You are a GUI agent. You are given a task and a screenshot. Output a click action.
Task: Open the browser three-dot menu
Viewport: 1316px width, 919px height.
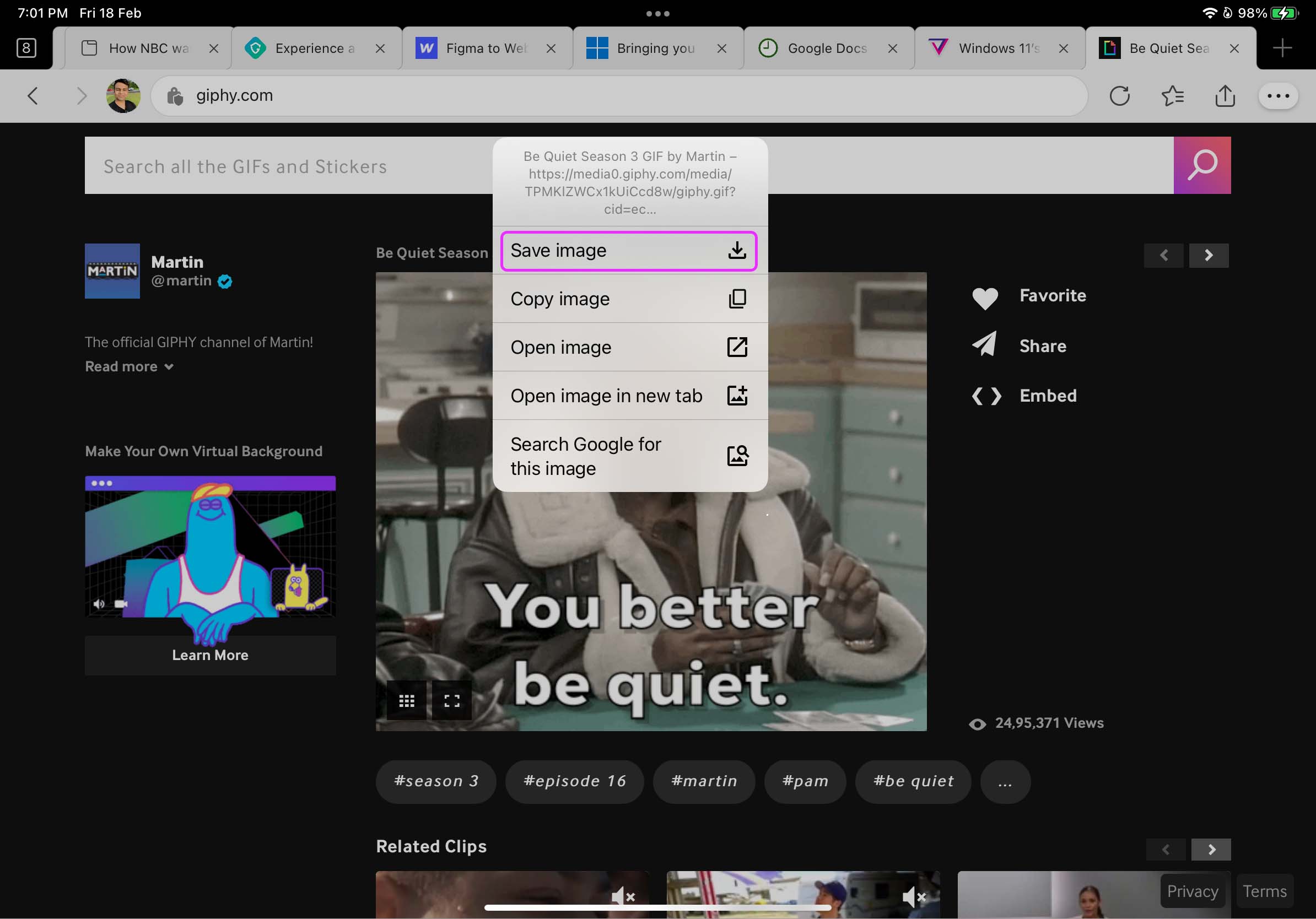point(1277,96)
